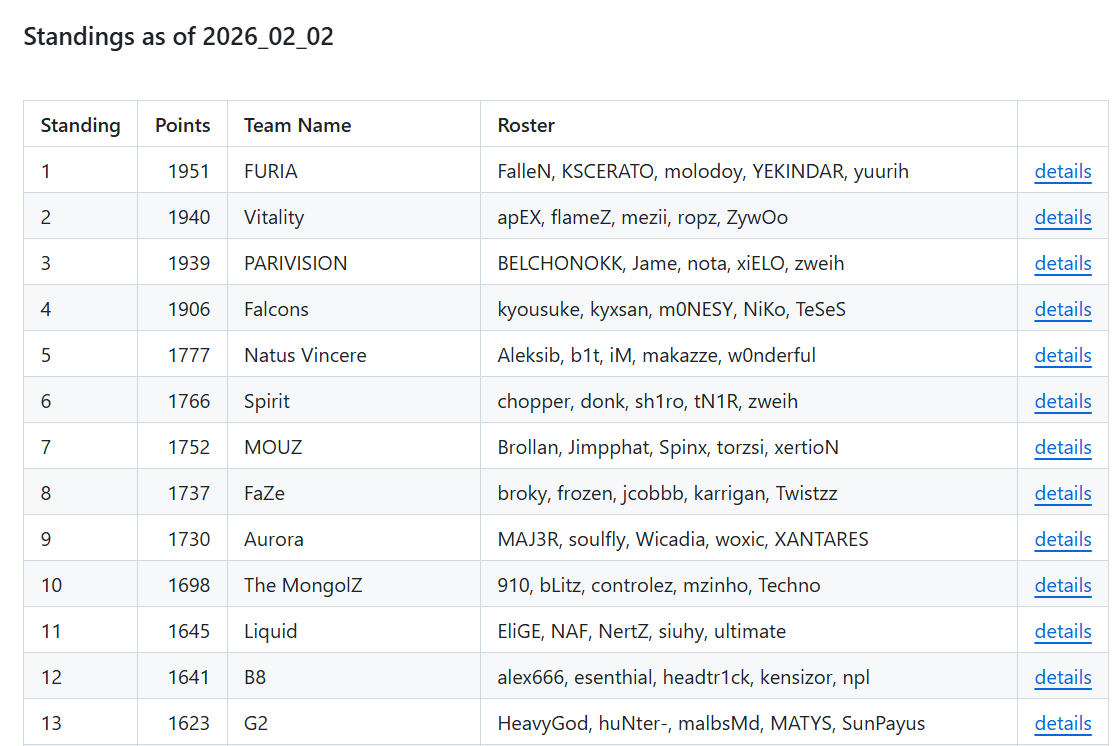
Task: Click points value 1906
Action: click(x=189, y=310)
